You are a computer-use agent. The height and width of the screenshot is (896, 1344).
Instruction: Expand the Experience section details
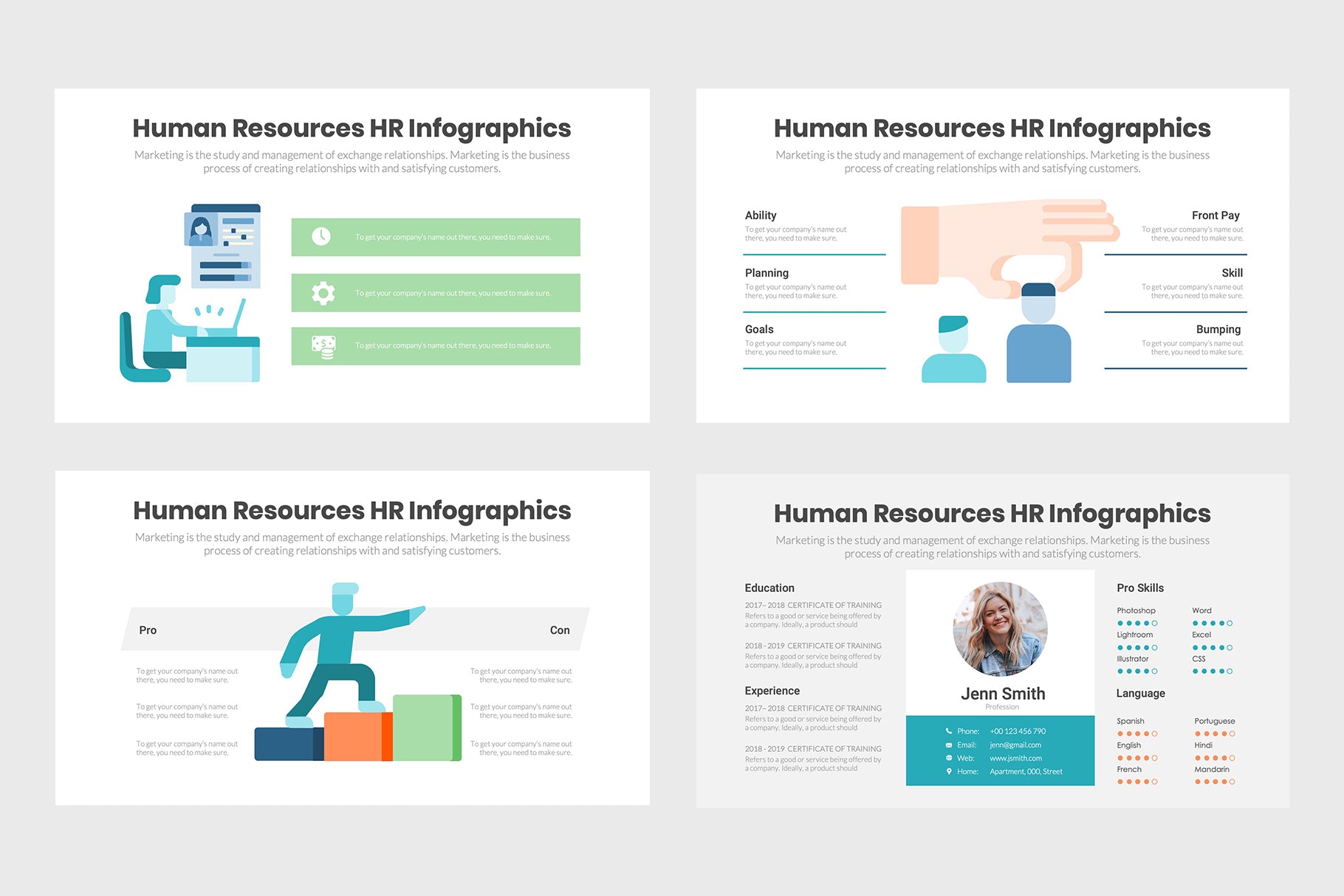(x=772, y=691)
